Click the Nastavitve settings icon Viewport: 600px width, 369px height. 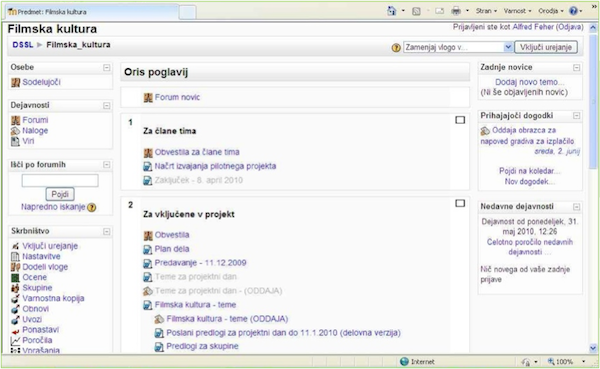click(15, 256)
